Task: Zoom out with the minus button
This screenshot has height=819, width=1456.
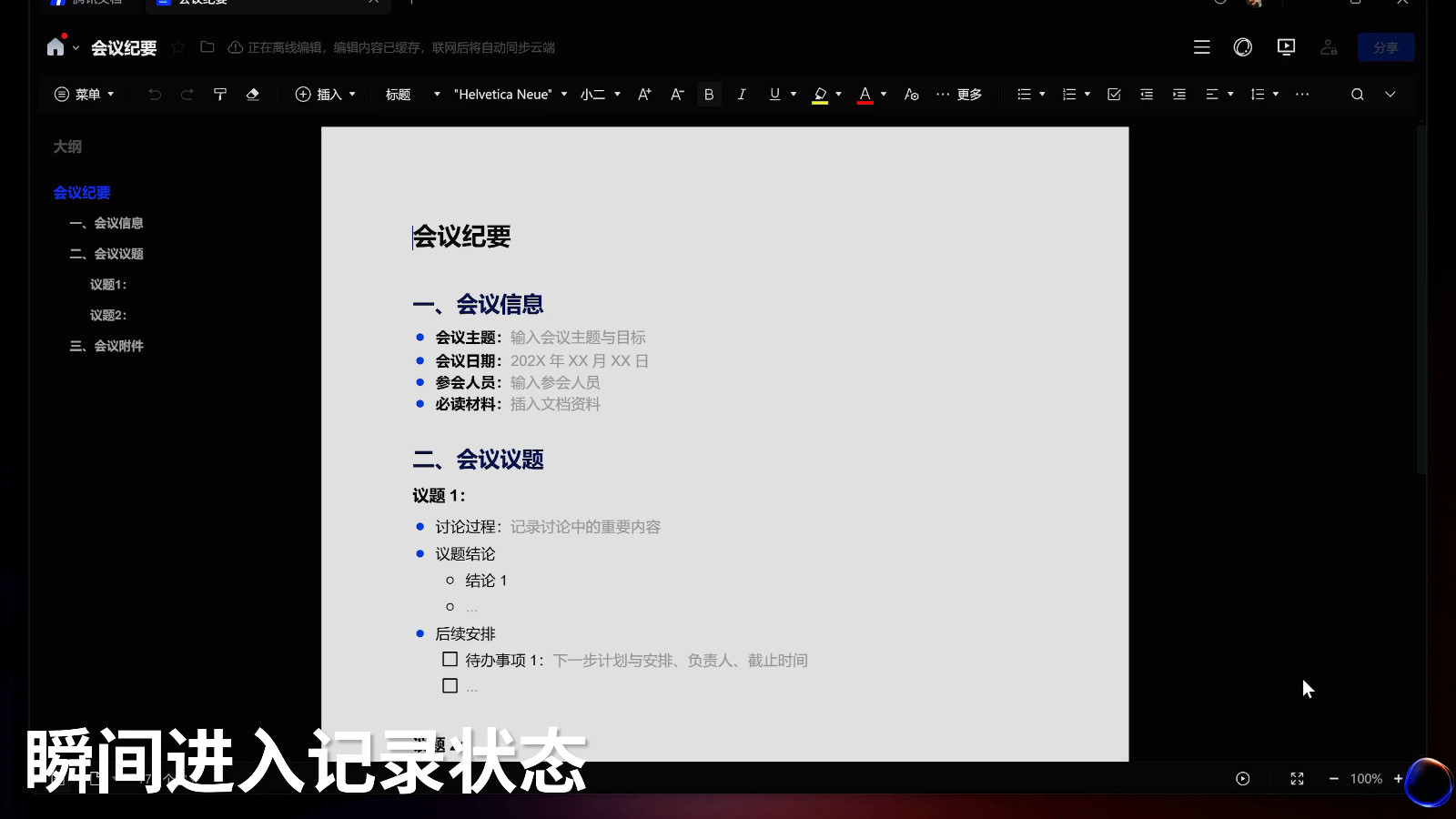Action: [x=1334, y=779]
